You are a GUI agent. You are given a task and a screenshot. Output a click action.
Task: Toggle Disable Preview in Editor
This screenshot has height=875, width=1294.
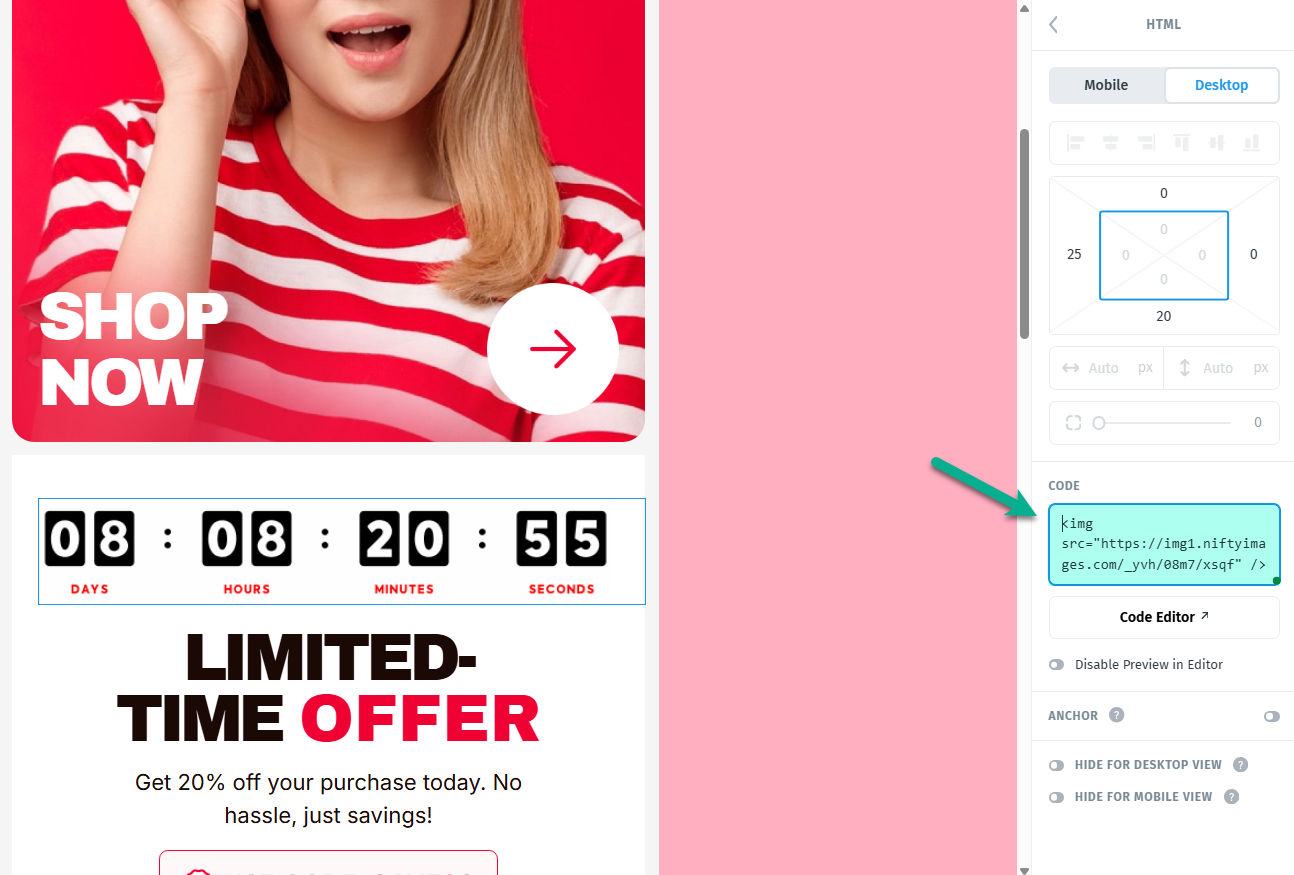pyautogui.click(x=1056, y=665)
